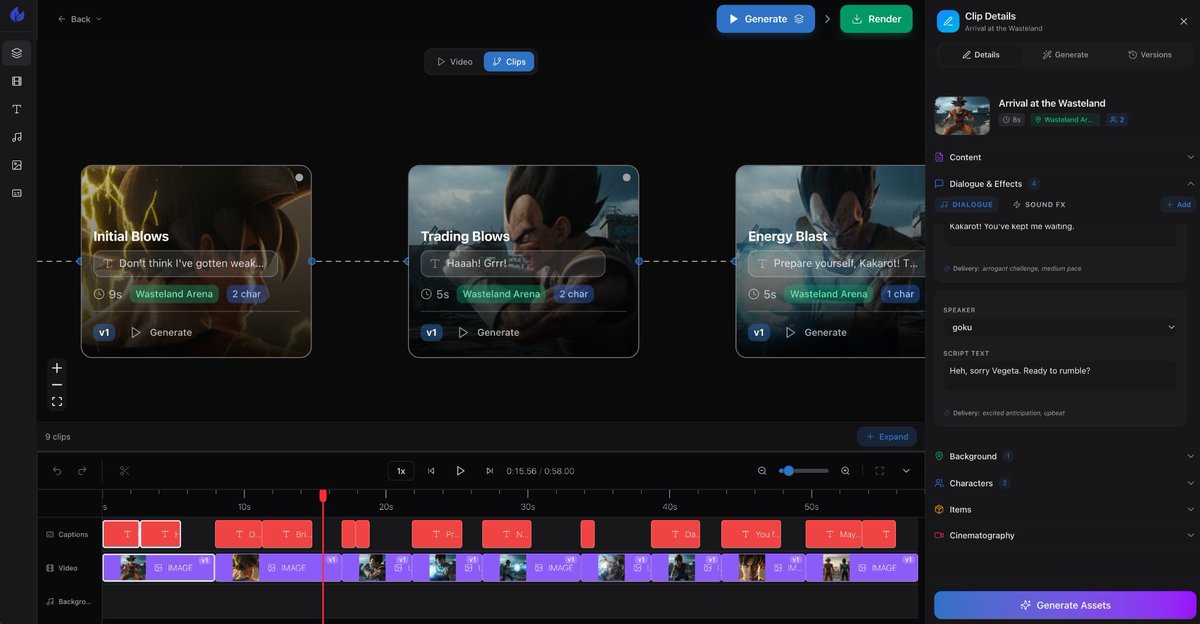Click the Trading Blows card status dot

pyautogui.click(x=627, y=178)
